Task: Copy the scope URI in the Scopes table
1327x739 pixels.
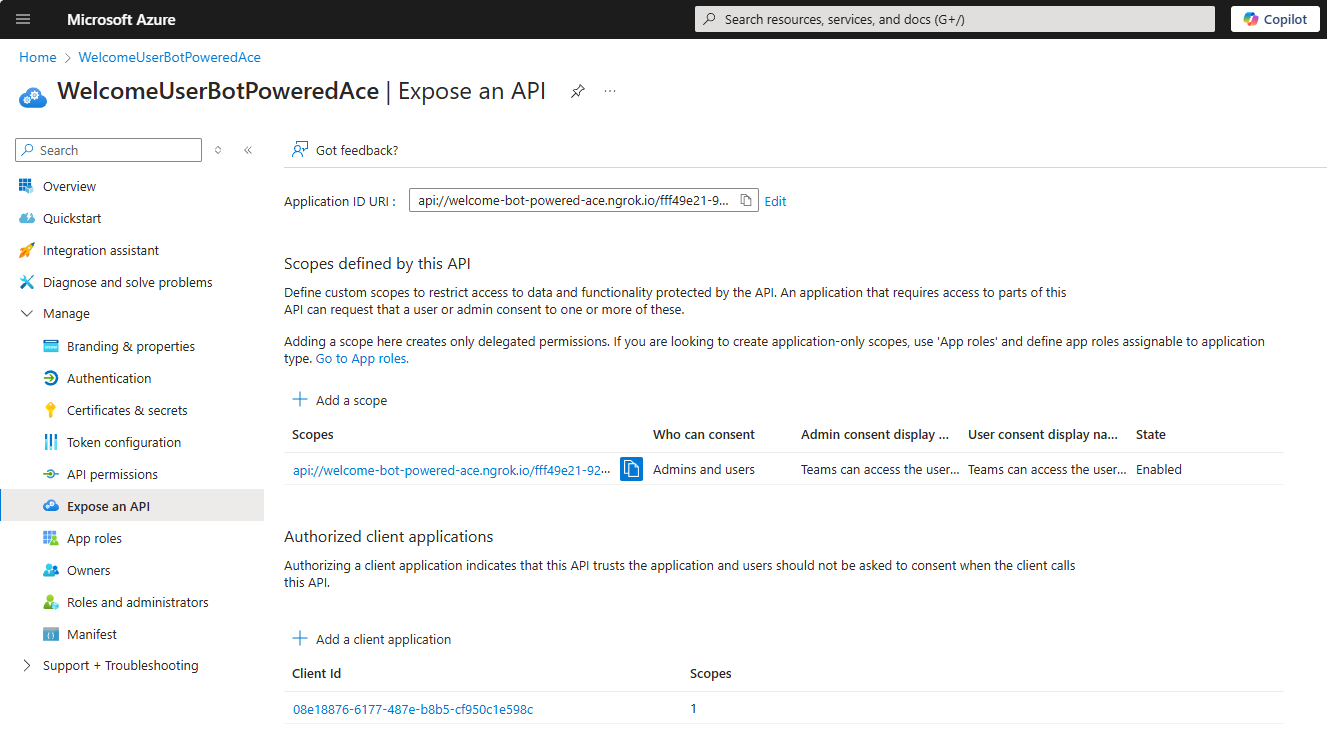Action: [x=631, y=469]
